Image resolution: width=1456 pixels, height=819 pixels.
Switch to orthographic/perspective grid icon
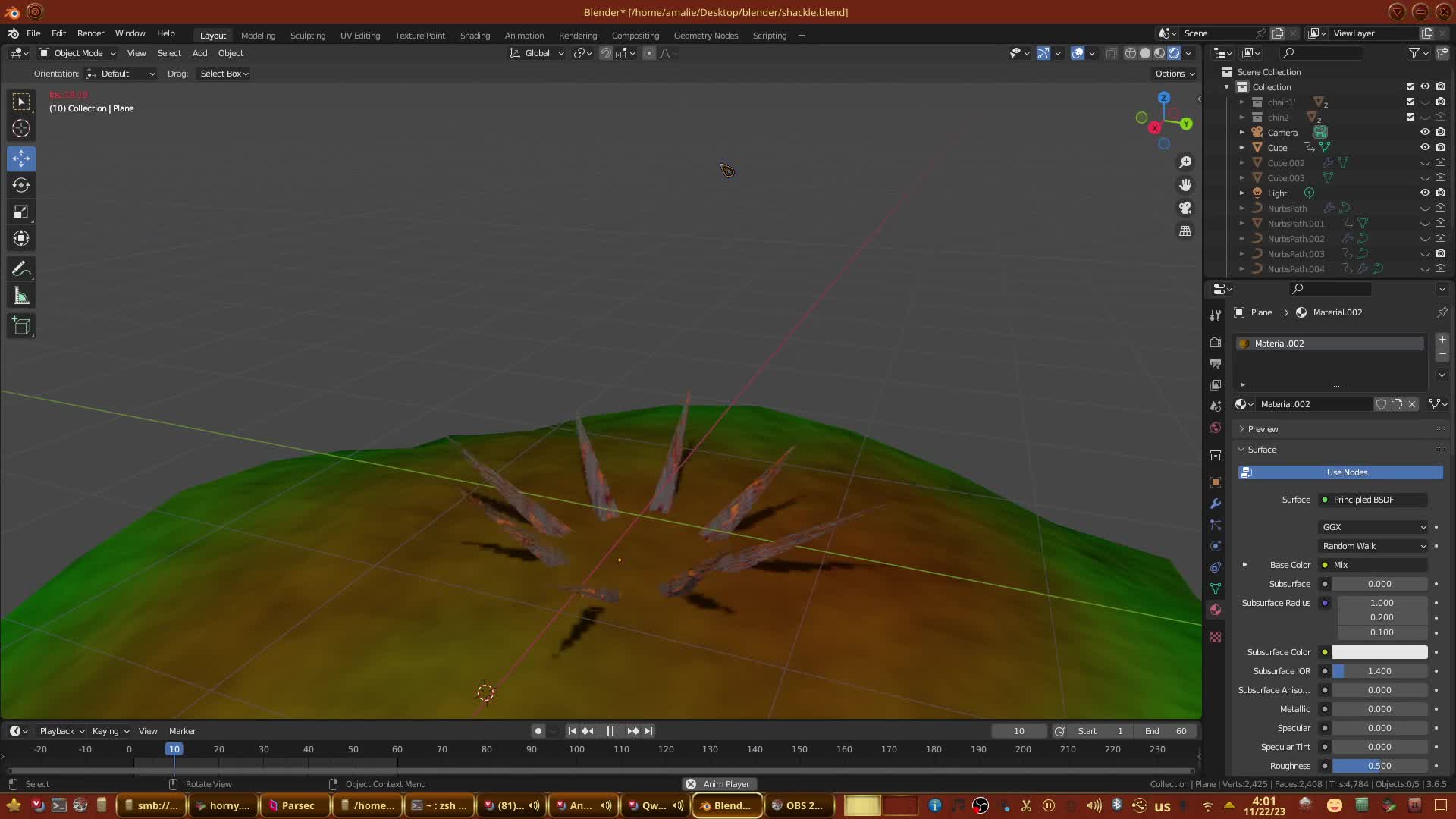[1185, 231]
